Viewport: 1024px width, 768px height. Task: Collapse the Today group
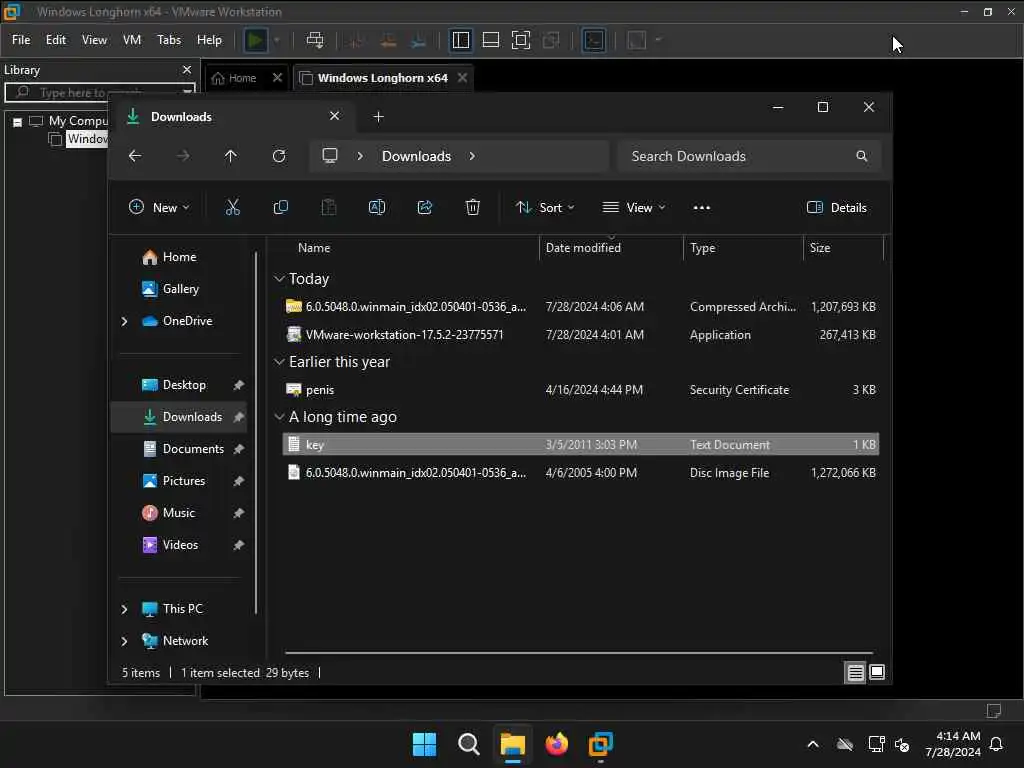280,279
